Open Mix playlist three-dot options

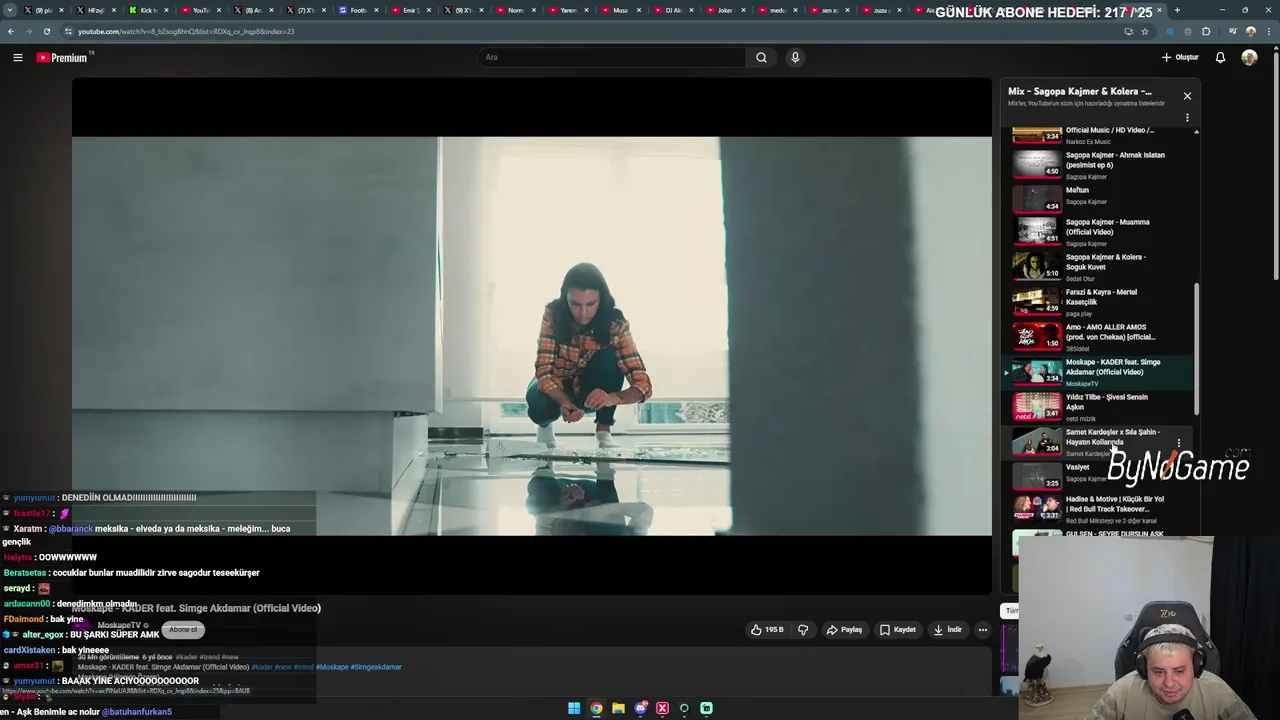pos(1187,117)
